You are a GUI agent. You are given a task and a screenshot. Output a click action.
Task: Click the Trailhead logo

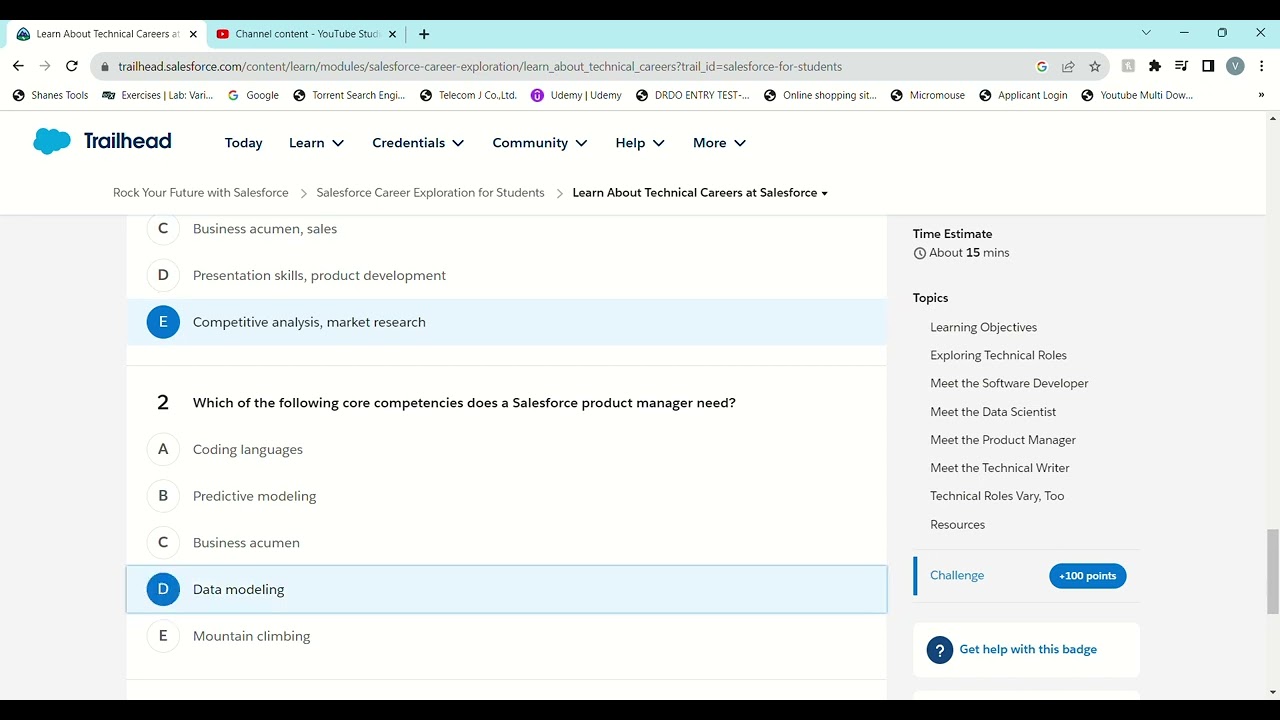(x=102, y=141)
